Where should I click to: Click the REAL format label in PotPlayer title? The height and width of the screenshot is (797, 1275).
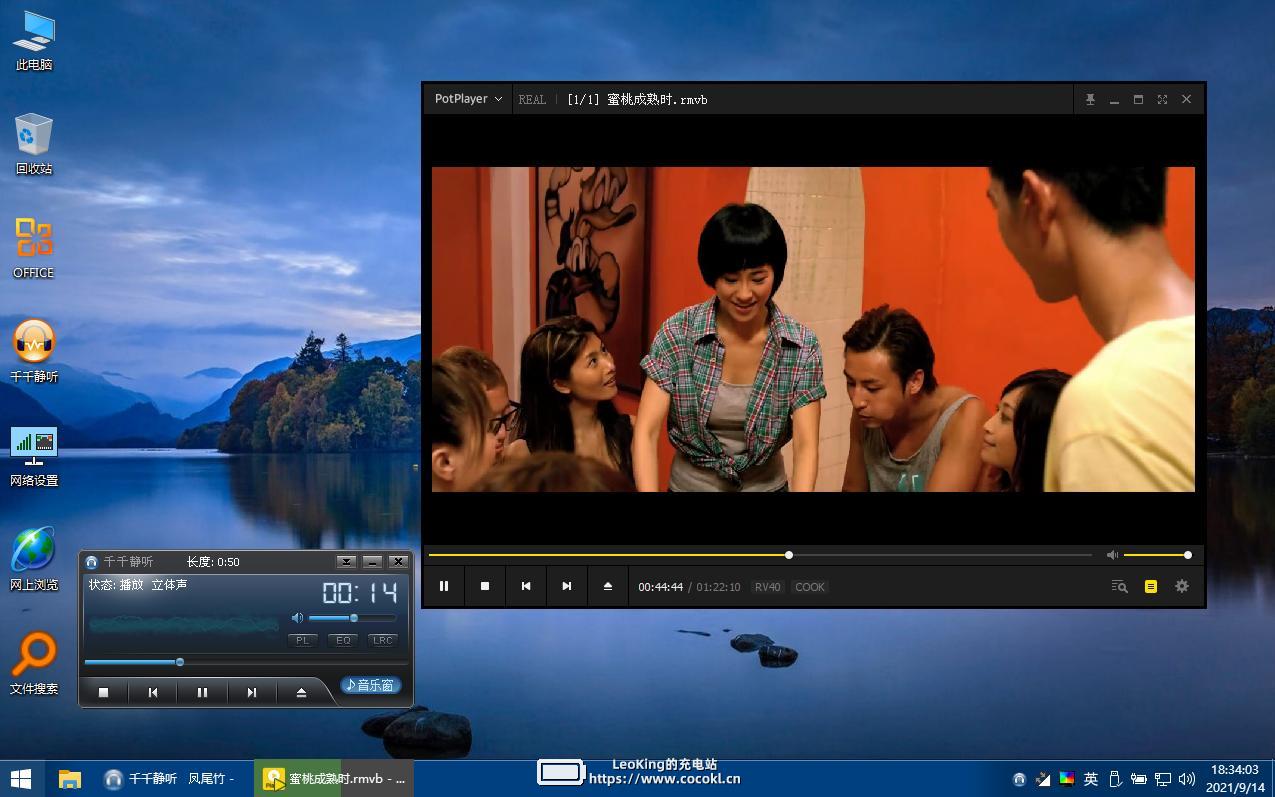532,99
